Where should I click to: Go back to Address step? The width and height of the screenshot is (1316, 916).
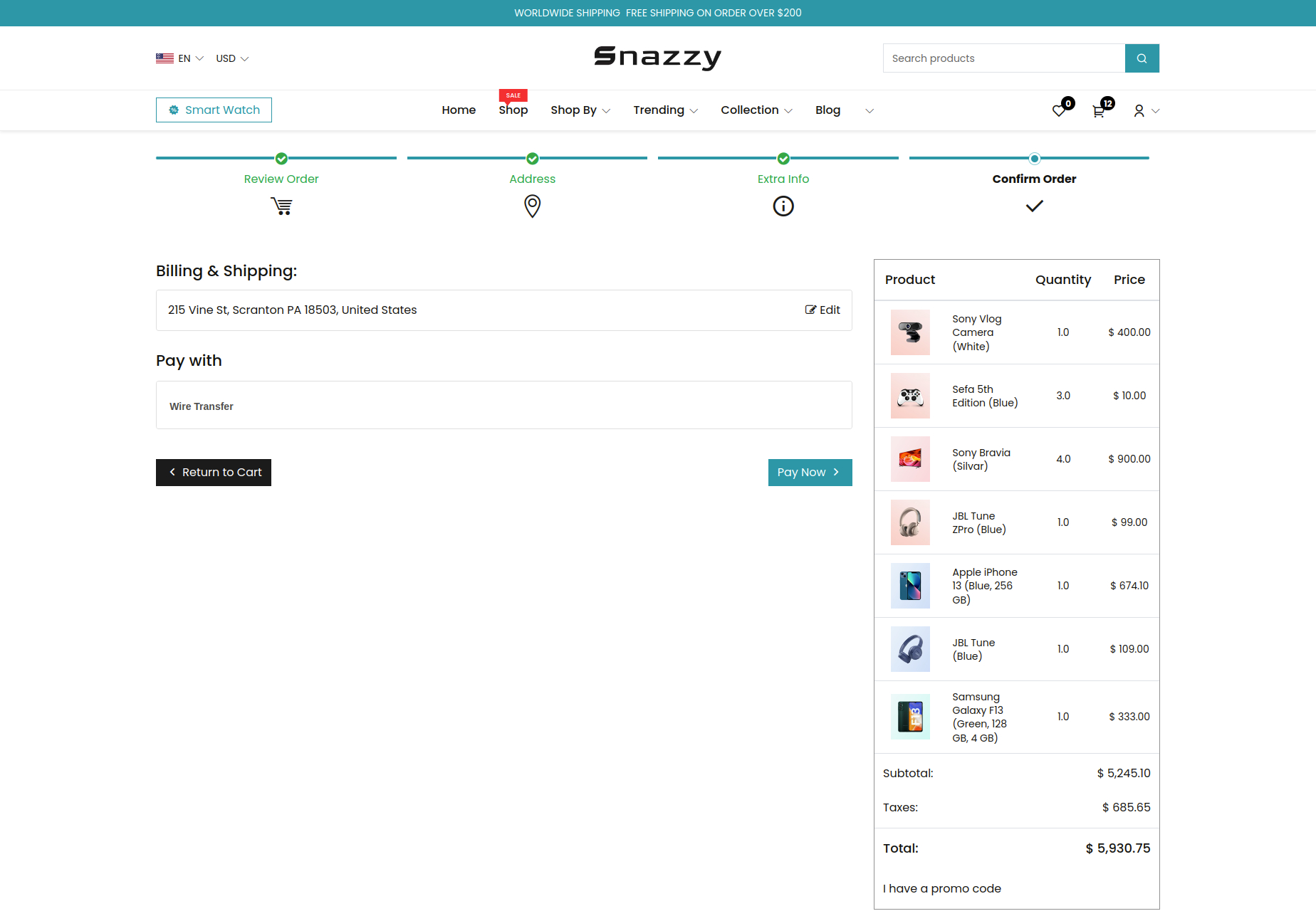click(x=532, y=179)
